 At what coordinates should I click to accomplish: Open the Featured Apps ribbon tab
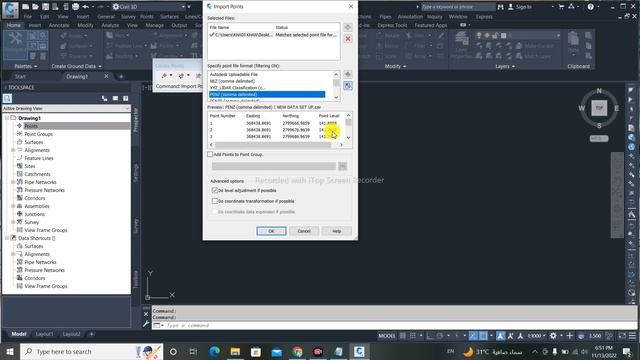(431, 25)
